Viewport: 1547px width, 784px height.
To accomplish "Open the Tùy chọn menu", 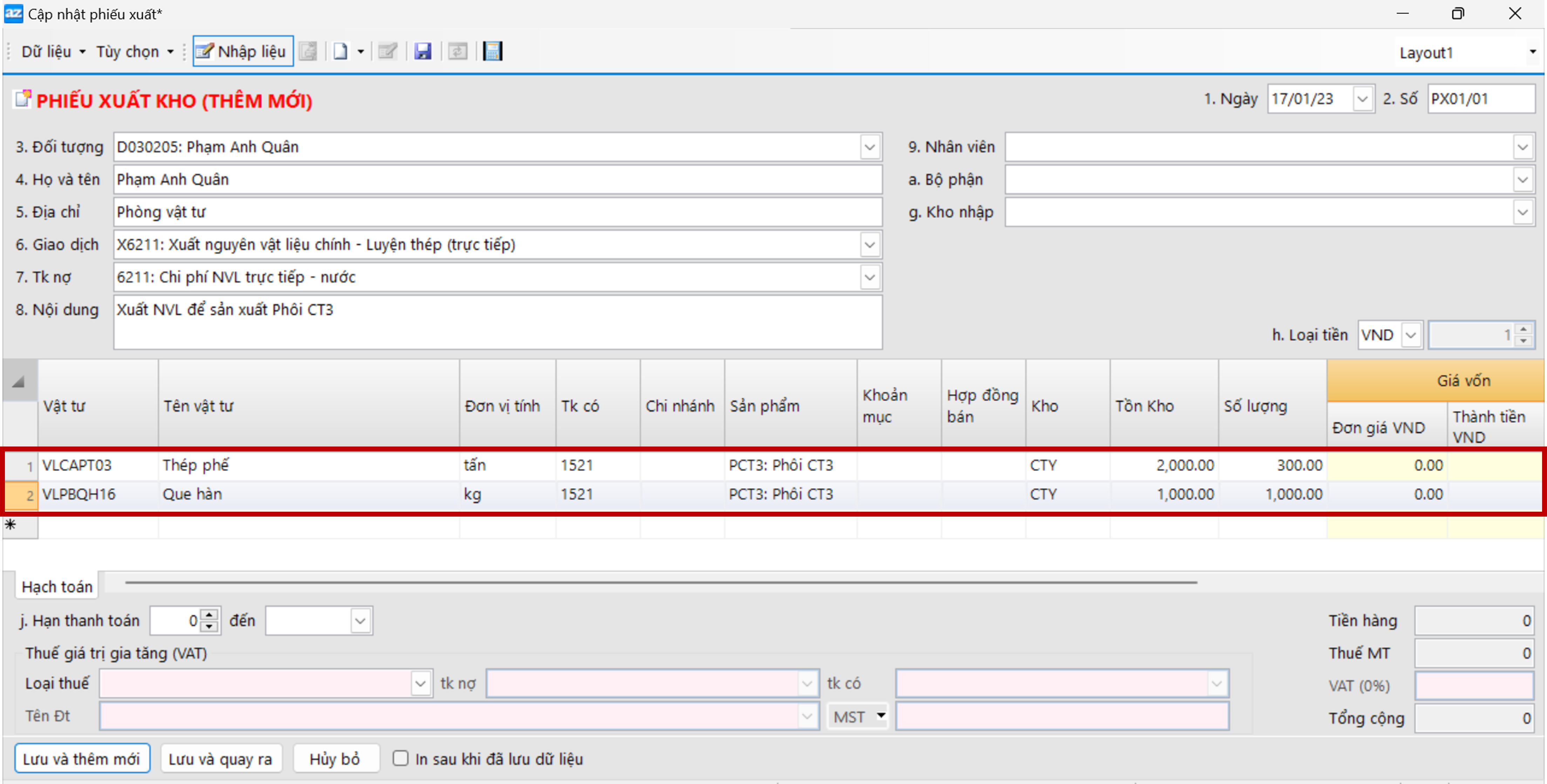I will click(134, 52).
